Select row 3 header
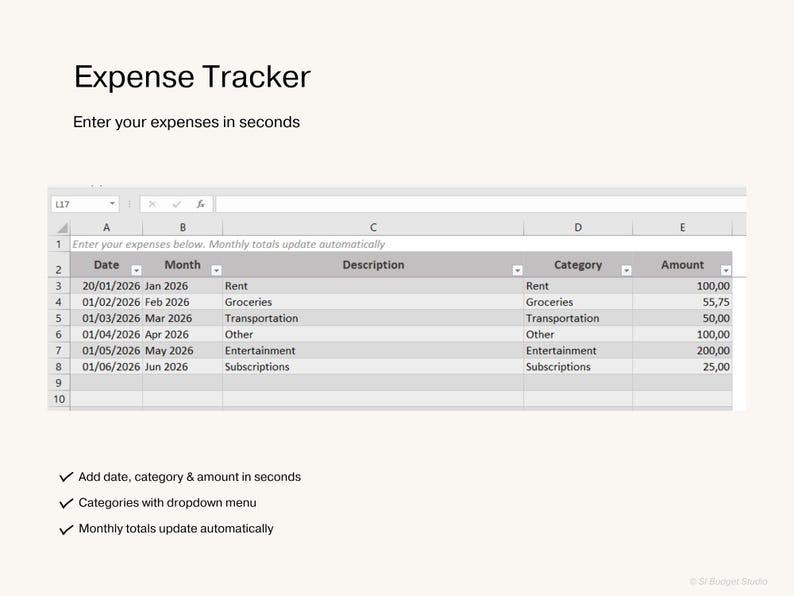Image resolution: width=794 pixels, height=596 pixels. pos(59,286)
